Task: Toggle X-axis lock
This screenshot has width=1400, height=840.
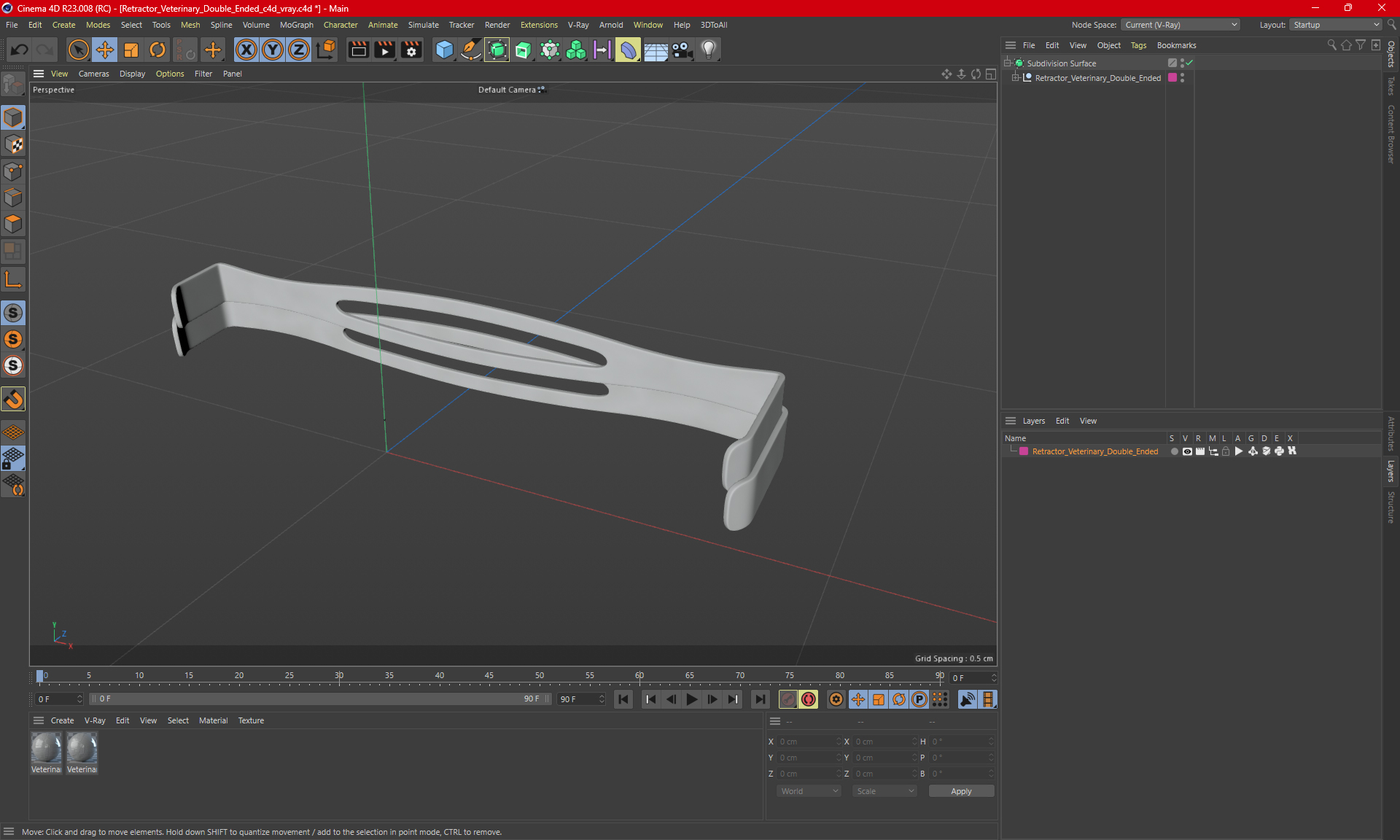Action: tap(246, 50)
